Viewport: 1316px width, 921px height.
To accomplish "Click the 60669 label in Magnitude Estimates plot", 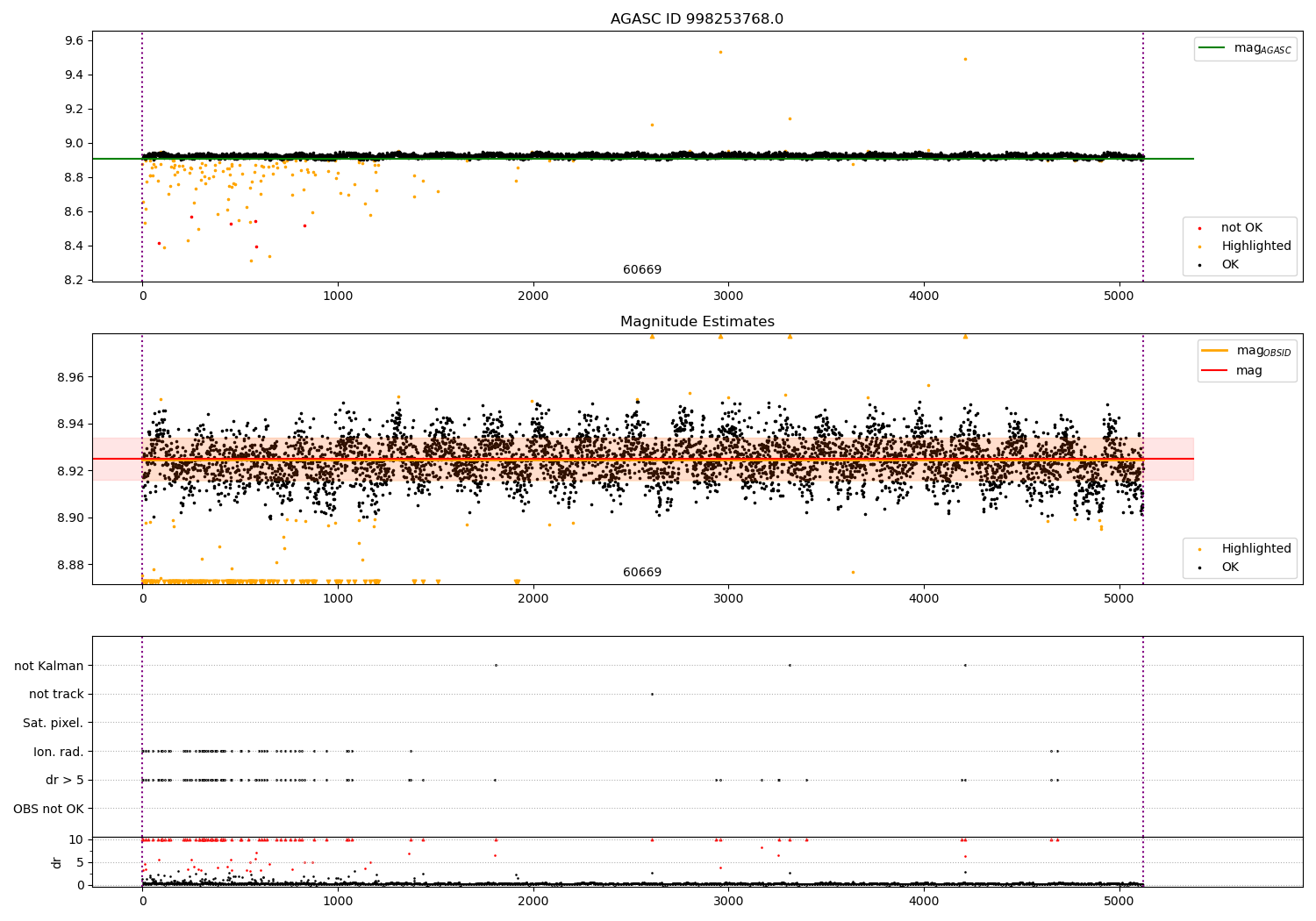I will coord(642,573).
